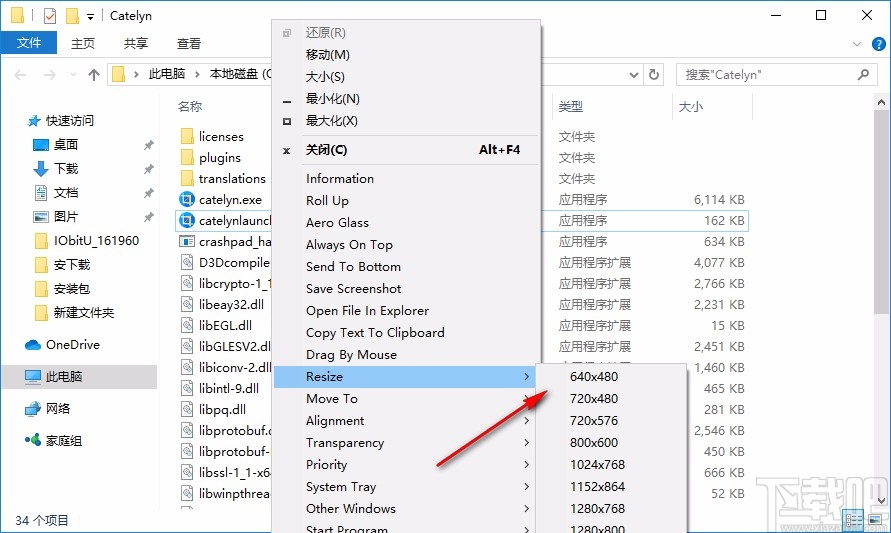Open the 安装包 sidebar folder
This screenshot has height=533, width=891.
click(72, 289)
